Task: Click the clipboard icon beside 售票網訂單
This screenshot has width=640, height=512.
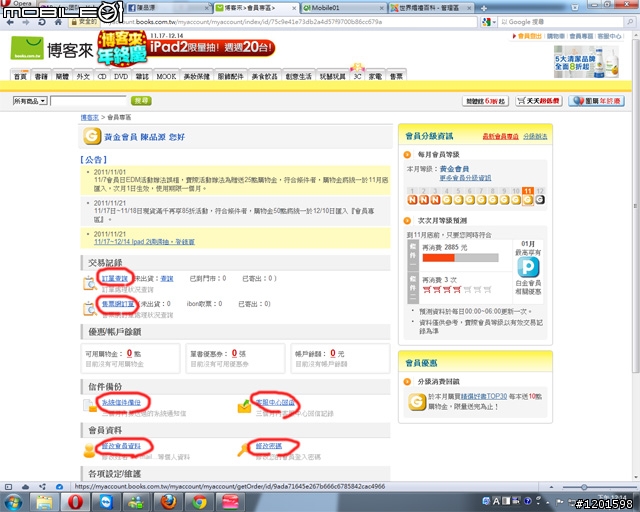Action: click(x=90, y=308)
